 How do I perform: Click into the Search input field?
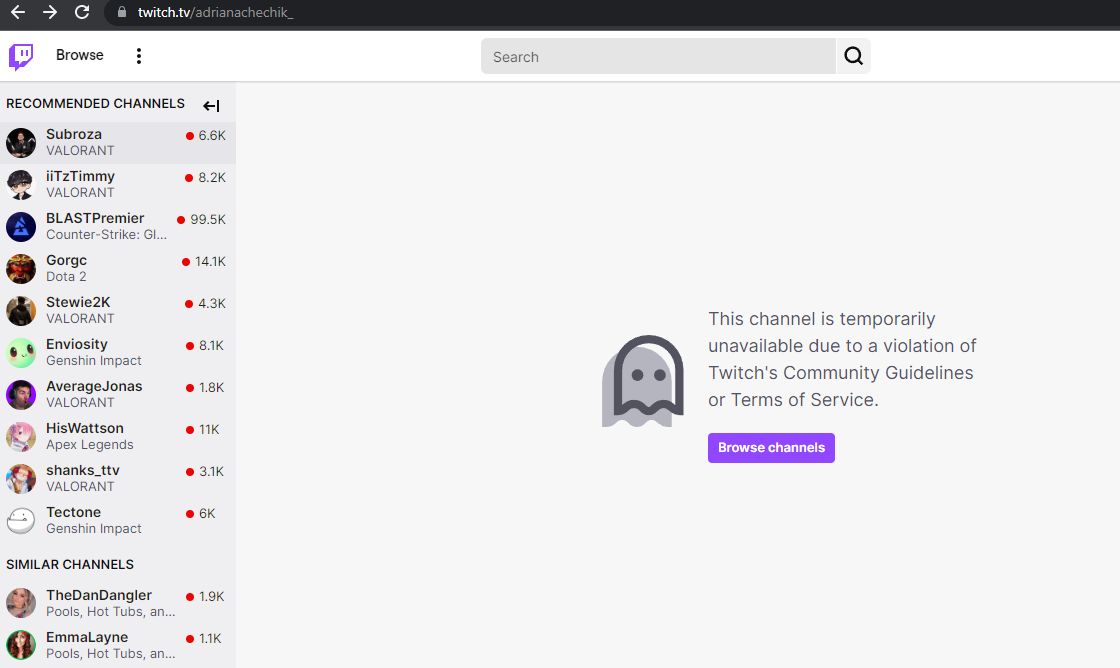(x=658, y=56)
